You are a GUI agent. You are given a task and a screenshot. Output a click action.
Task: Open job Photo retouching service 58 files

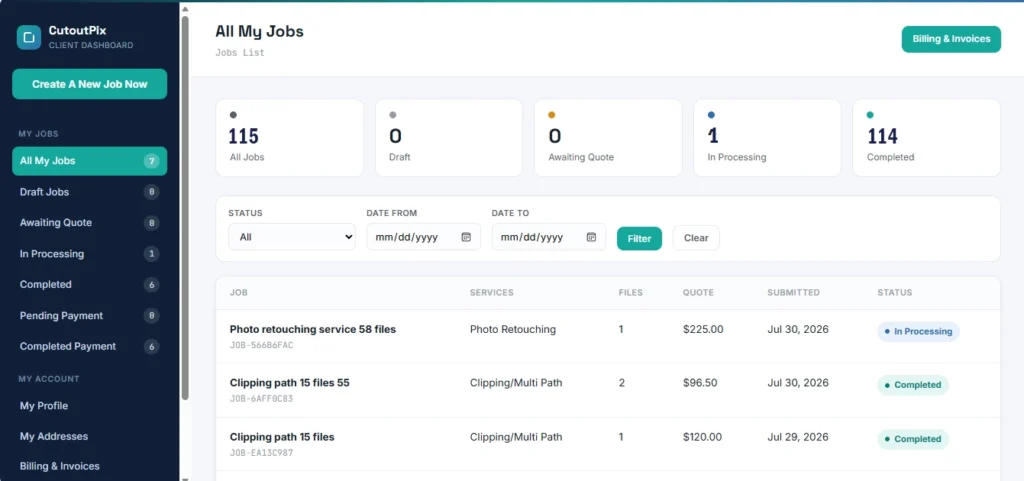[x=313, y=330]
